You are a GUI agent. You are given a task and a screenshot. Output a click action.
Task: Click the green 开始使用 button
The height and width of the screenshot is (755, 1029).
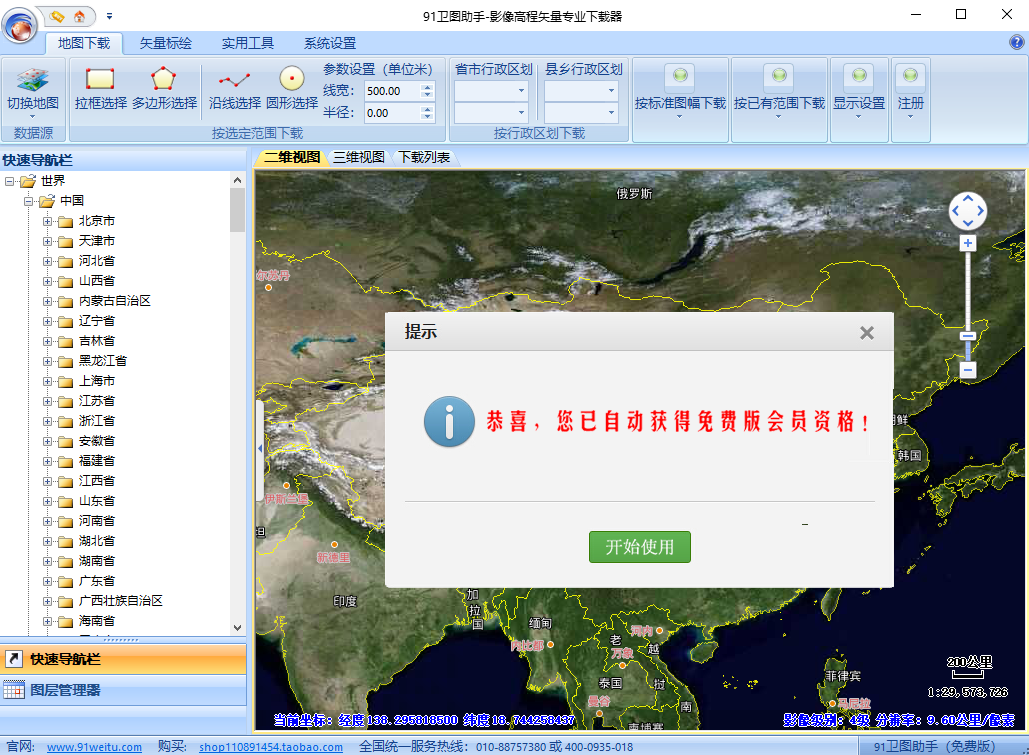(639, 547)
